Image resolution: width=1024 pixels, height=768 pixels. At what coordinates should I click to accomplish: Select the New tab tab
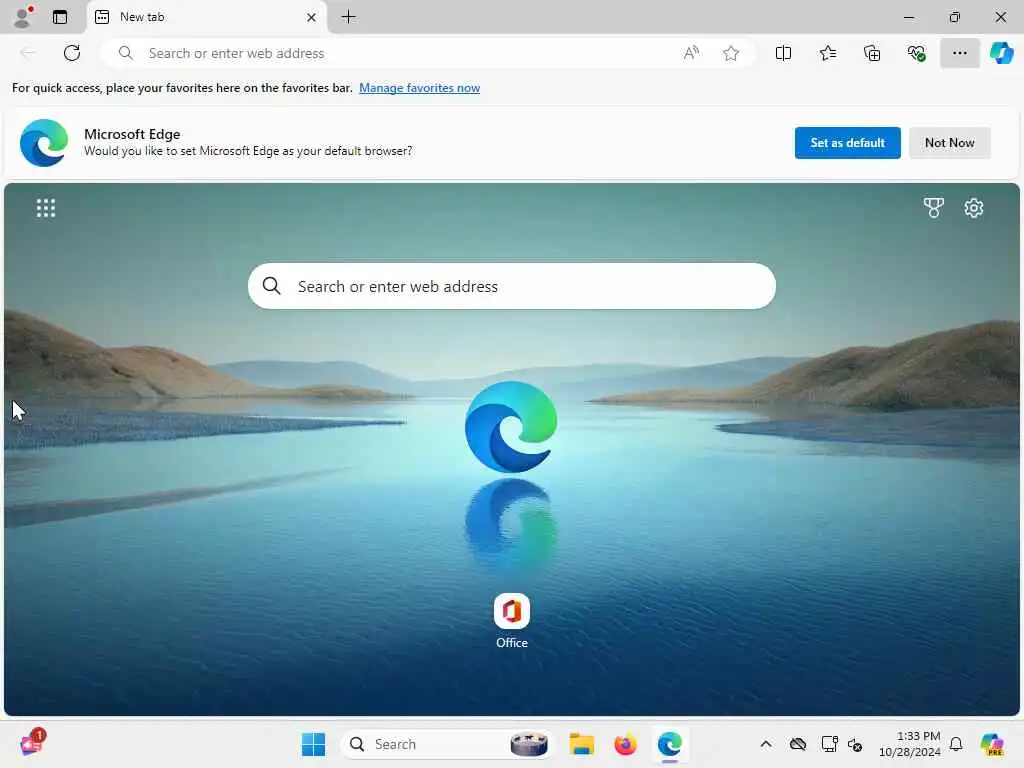(x=206, y=17)
